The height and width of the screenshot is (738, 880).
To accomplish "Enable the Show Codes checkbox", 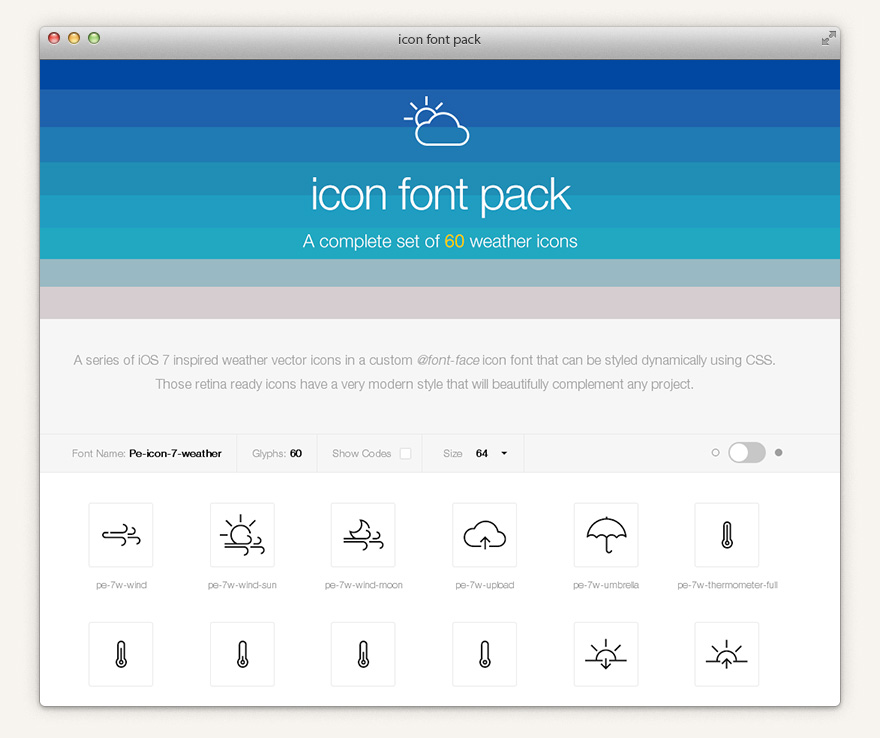I will click(405, 453).
